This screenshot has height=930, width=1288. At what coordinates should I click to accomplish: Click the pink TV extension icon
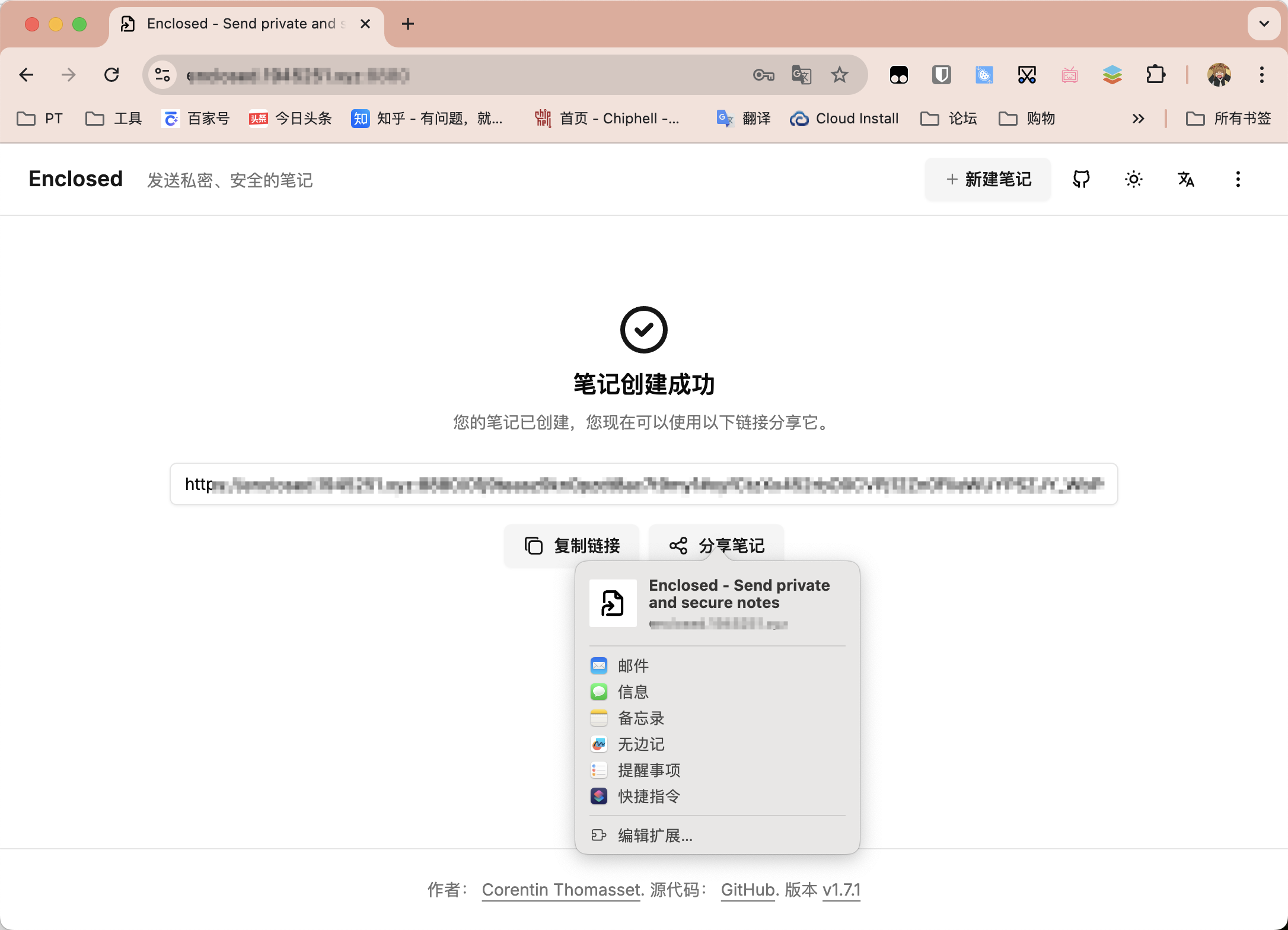coord(1070,75)
